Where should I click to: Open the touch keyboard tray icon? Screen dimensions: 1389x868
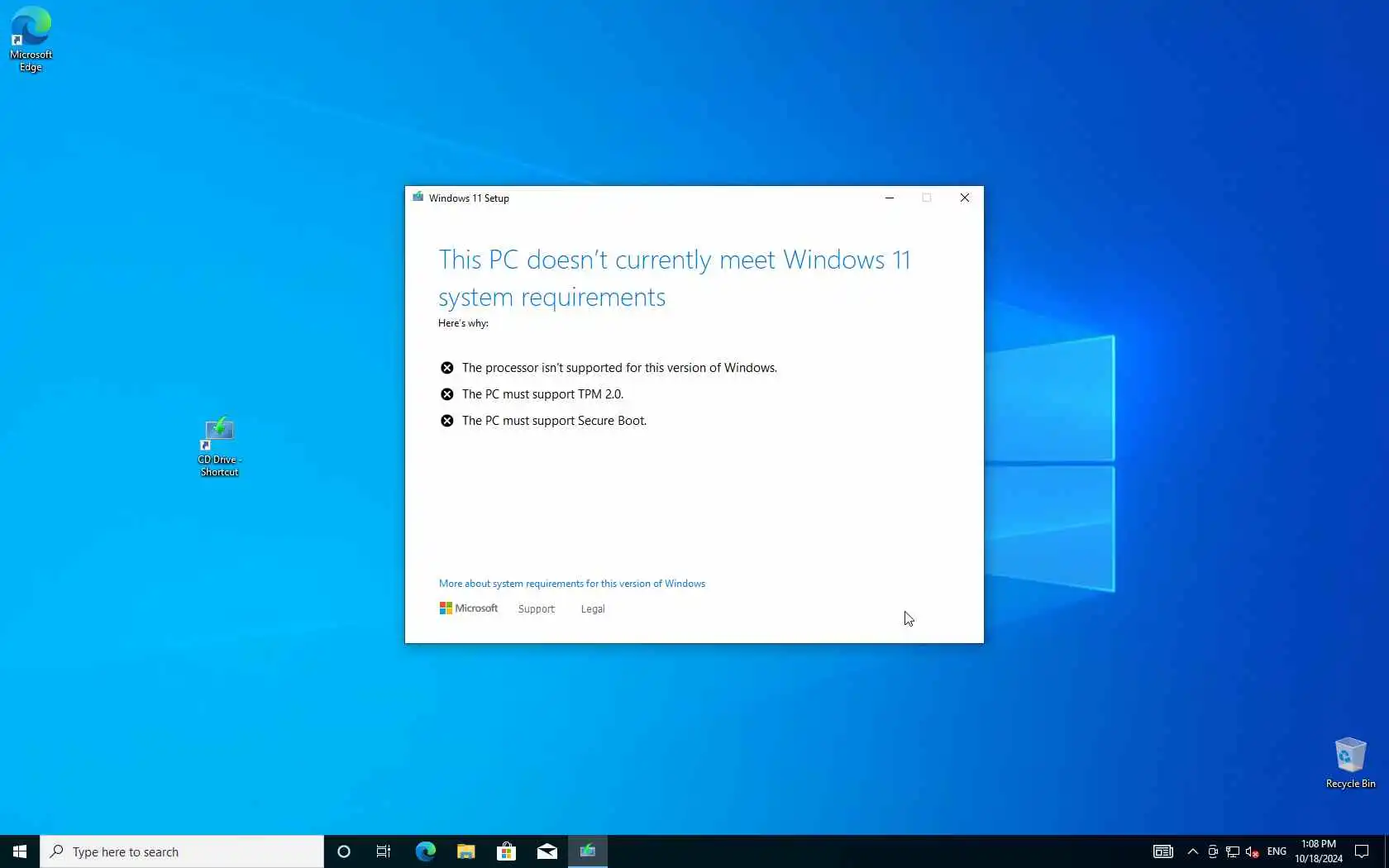(x=1162, y=851)
